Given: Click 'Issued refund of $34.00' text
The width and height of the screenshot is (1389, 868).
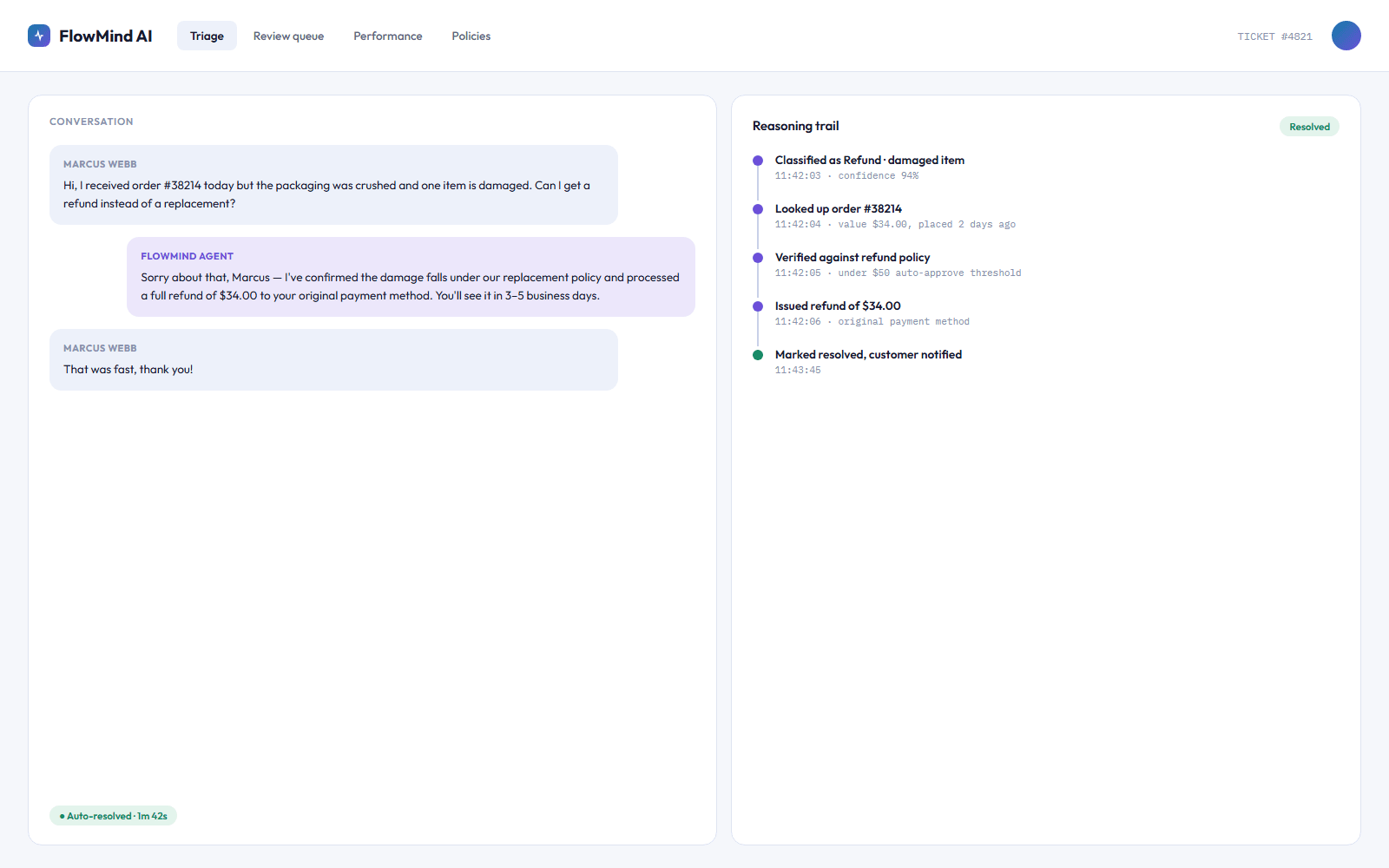Looking at the screenshot, I should point(838,306).
